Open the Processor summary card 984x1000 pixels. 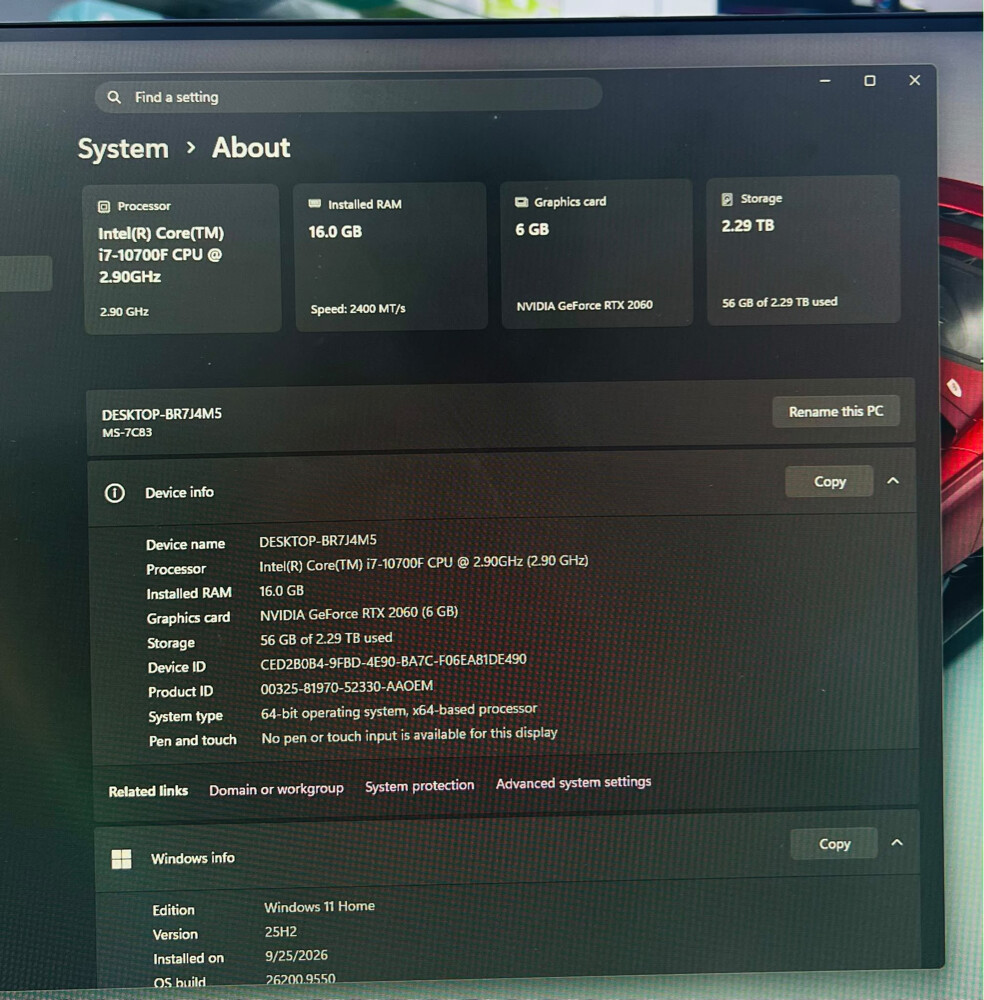pos(182,258)
